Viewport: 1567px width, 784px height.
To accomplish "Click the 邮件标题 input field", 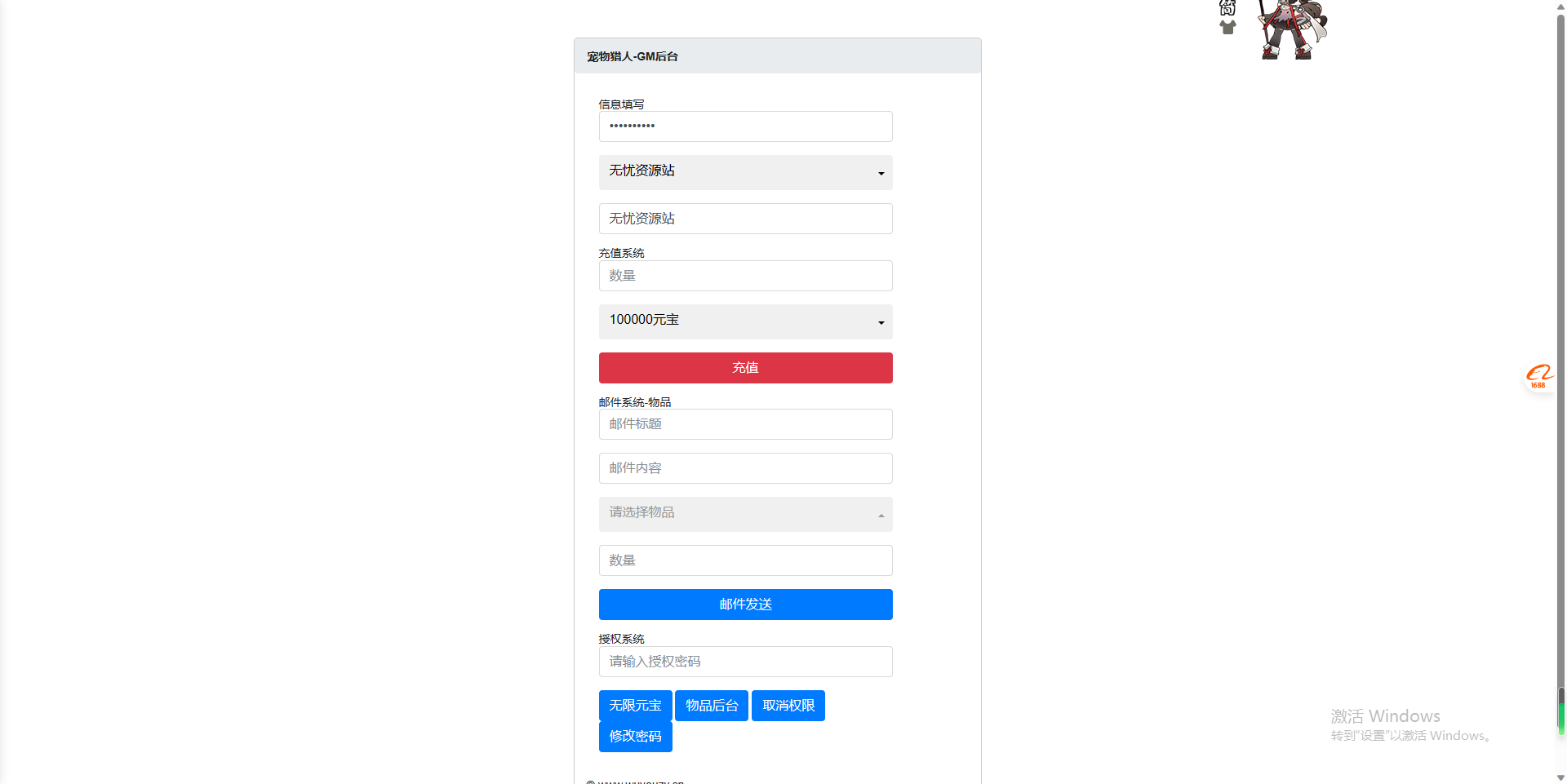I will click(x=745, y=424).
